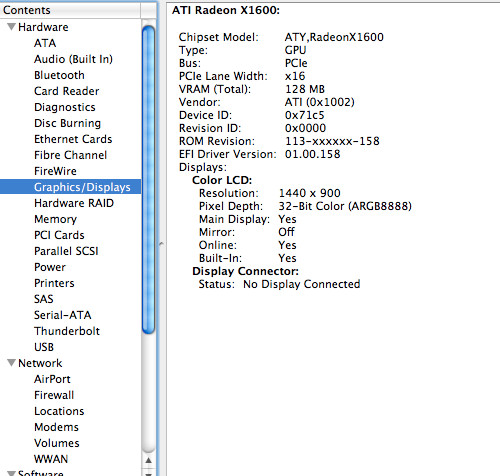The width and height of the screenshot is (500, 476).
Task: Show Printers information
Action: pos(54,283)
